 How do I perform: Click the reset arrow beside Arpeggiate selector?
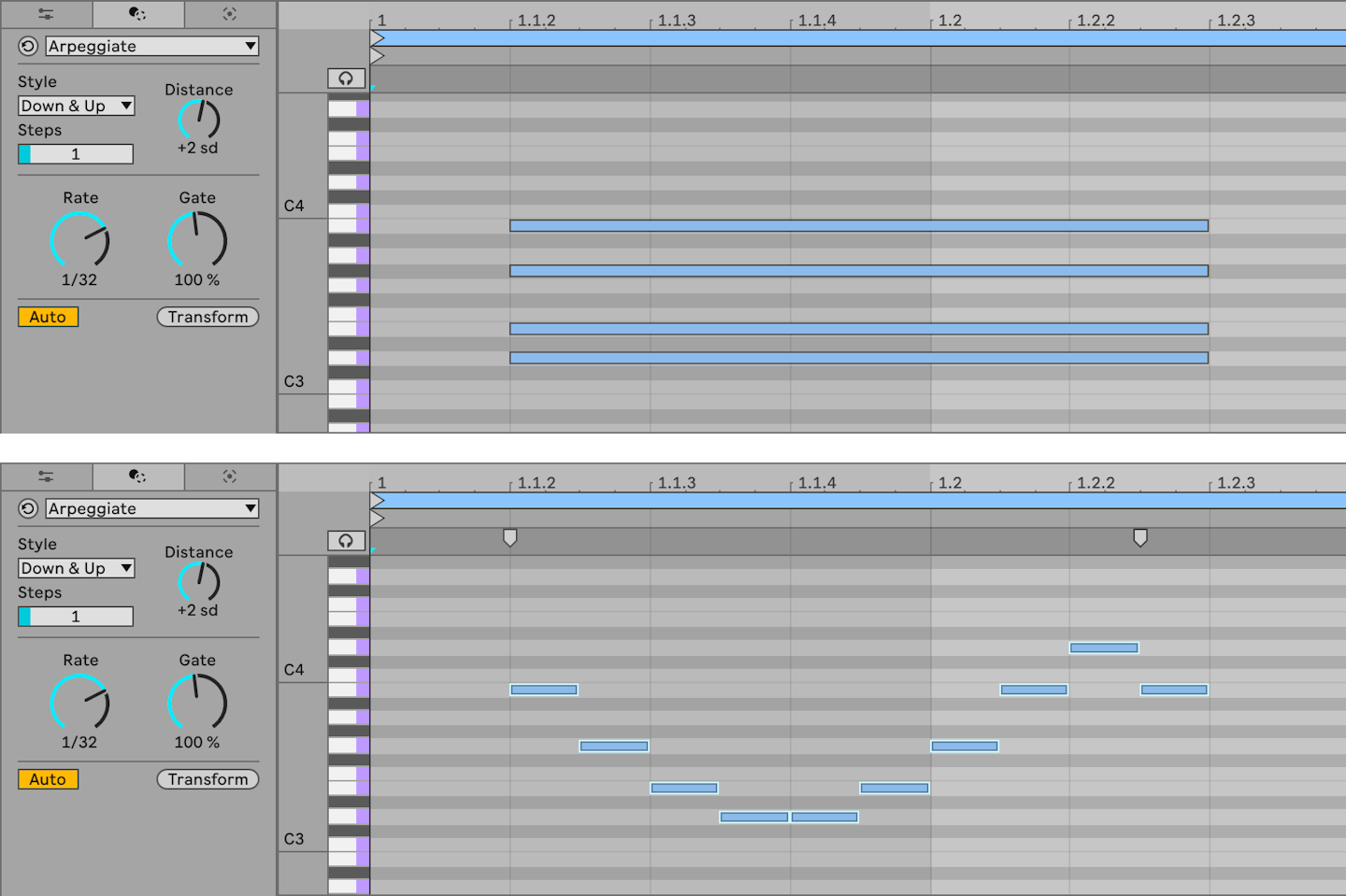[27, 46]
